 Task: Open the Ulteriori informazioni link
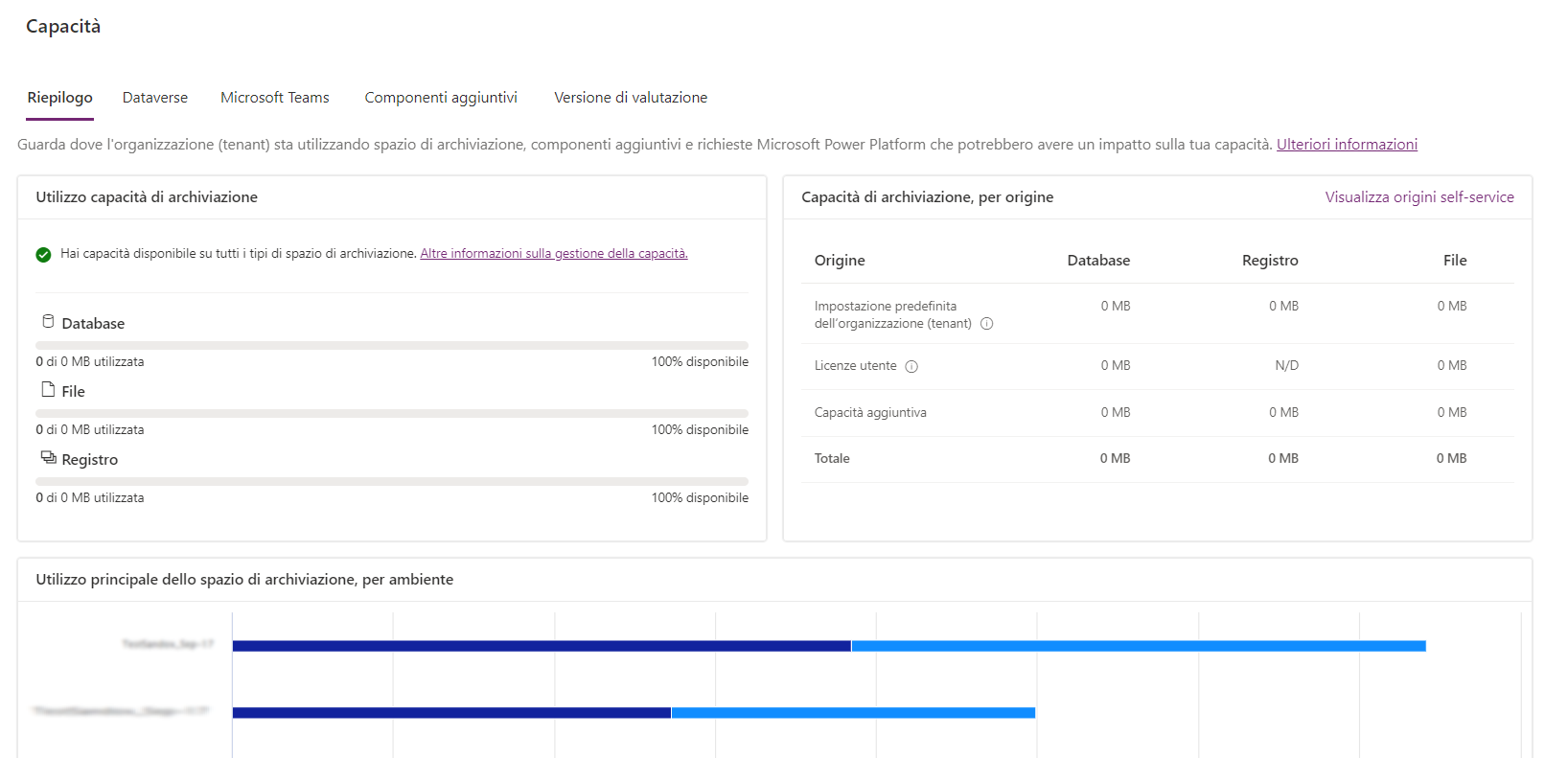pos(1347,145)
